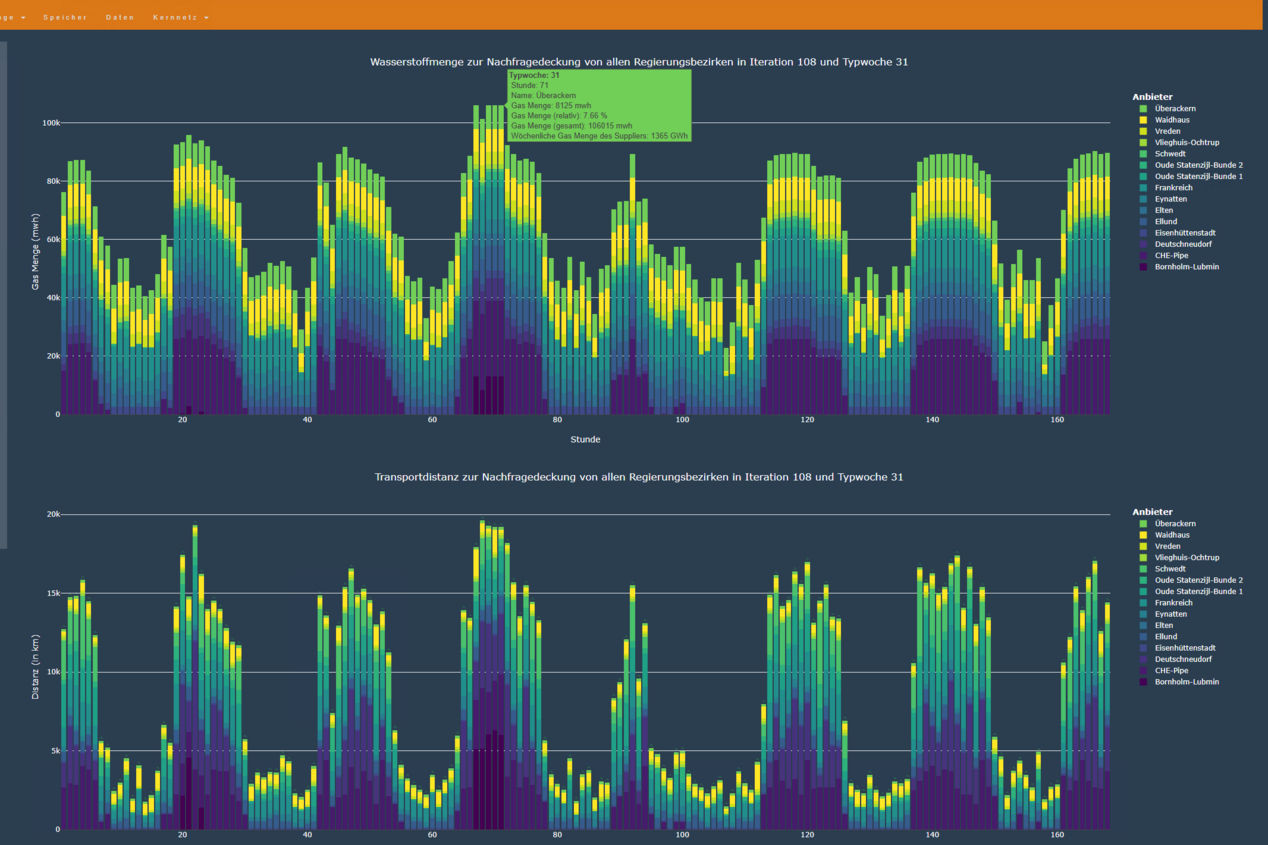Screen dimensions: 1268x845
Task: Click Elten entry in the top legend
Action: (1164, 210)
